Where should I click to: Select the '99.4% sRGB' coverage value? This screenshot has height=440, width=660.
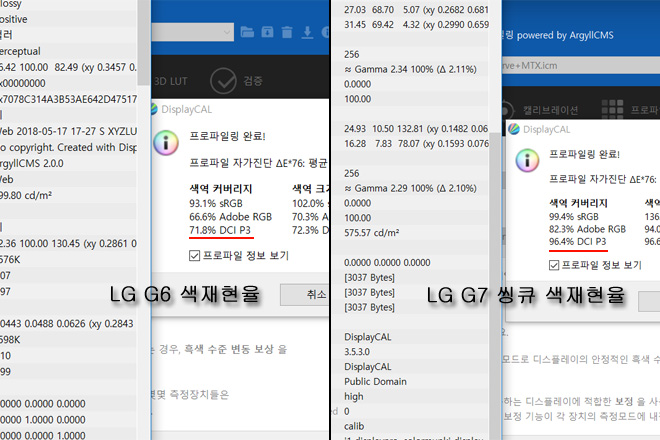click(573, 217)
